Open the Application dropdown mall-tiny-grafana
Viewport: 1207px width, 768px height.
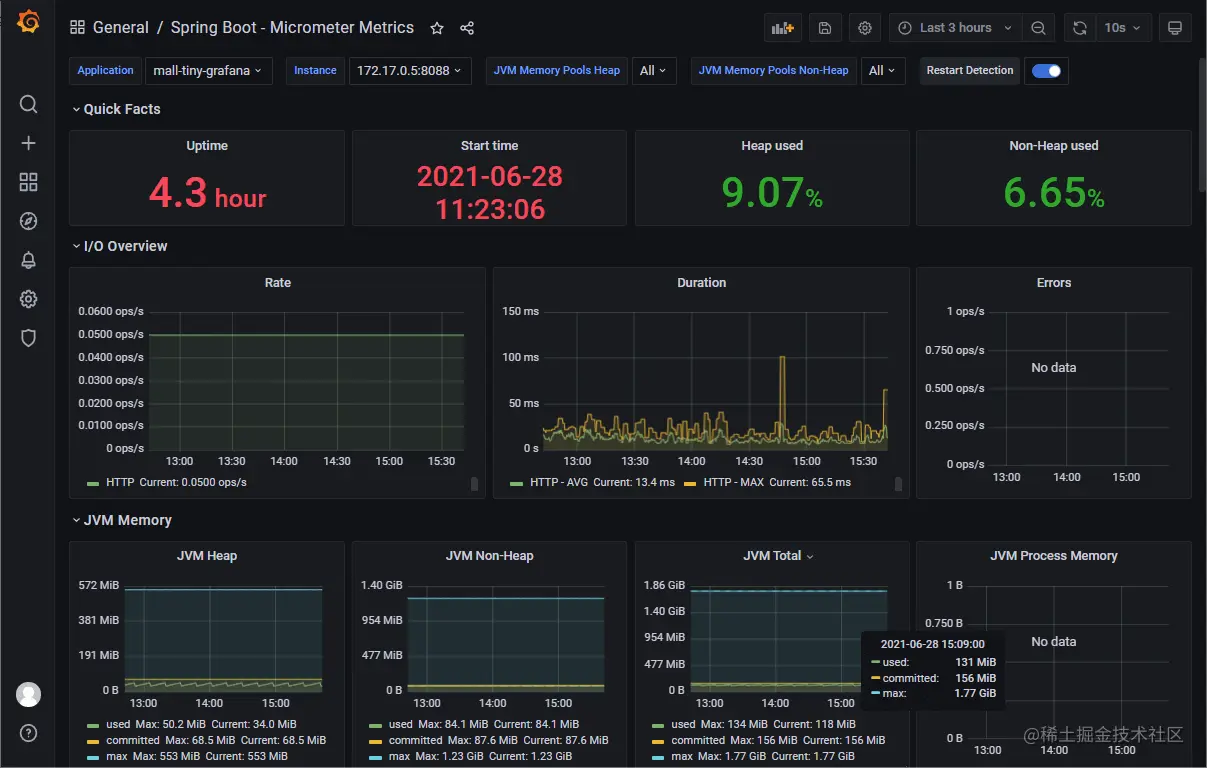click(208, 70)
